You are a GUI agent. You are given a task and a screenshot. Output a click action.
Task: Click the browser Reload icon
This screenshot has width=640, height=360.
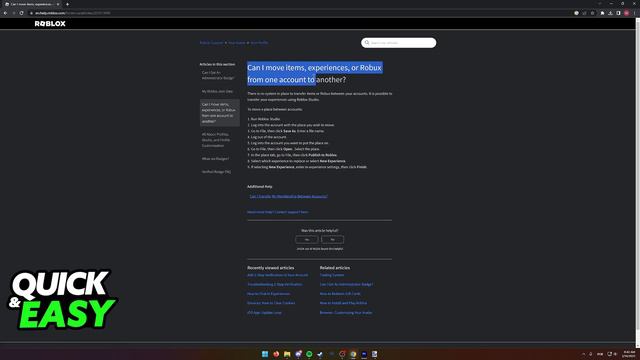coord(22,13)
